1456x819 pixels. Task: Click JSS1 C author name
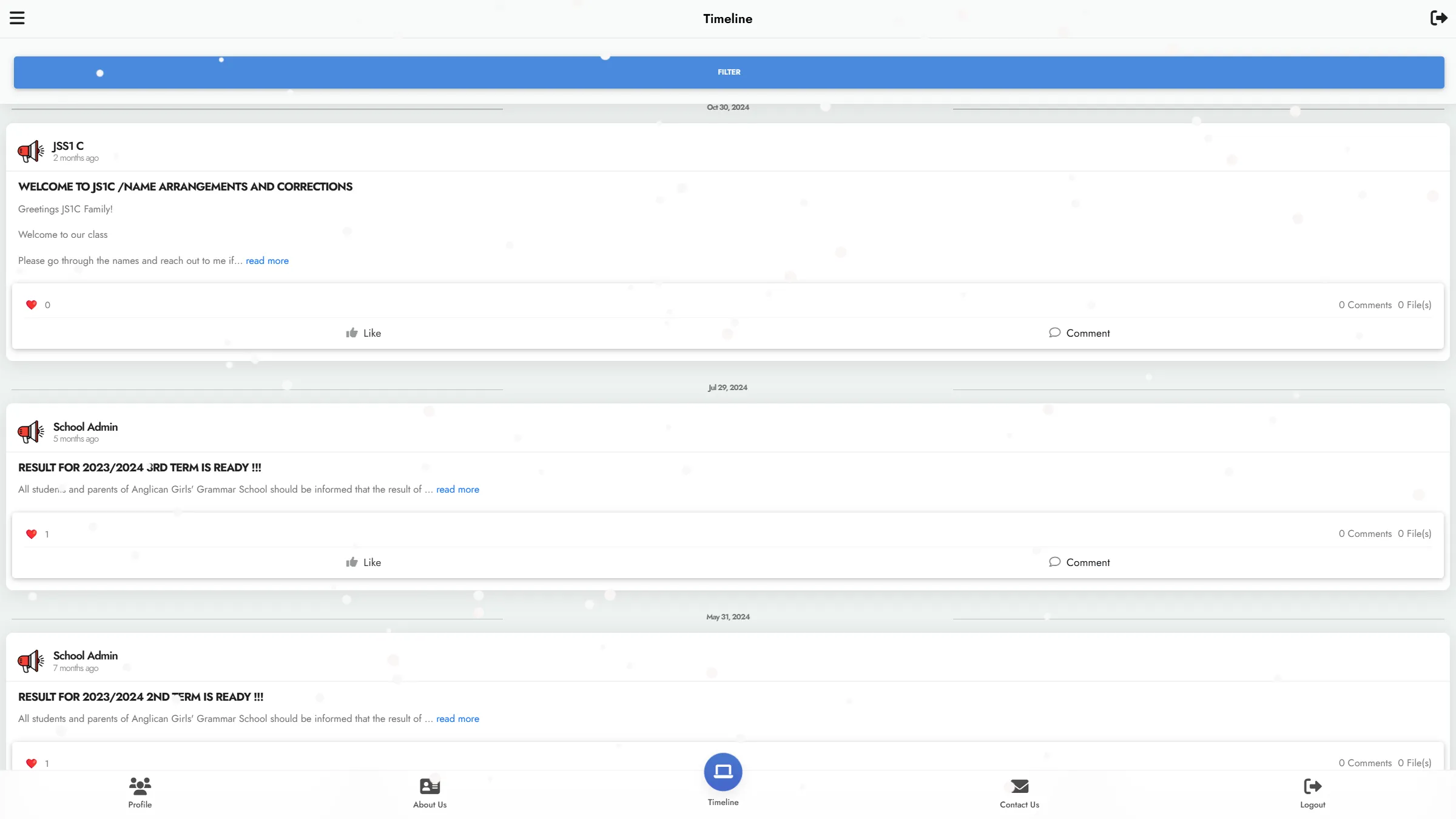[x=68, y=146]
